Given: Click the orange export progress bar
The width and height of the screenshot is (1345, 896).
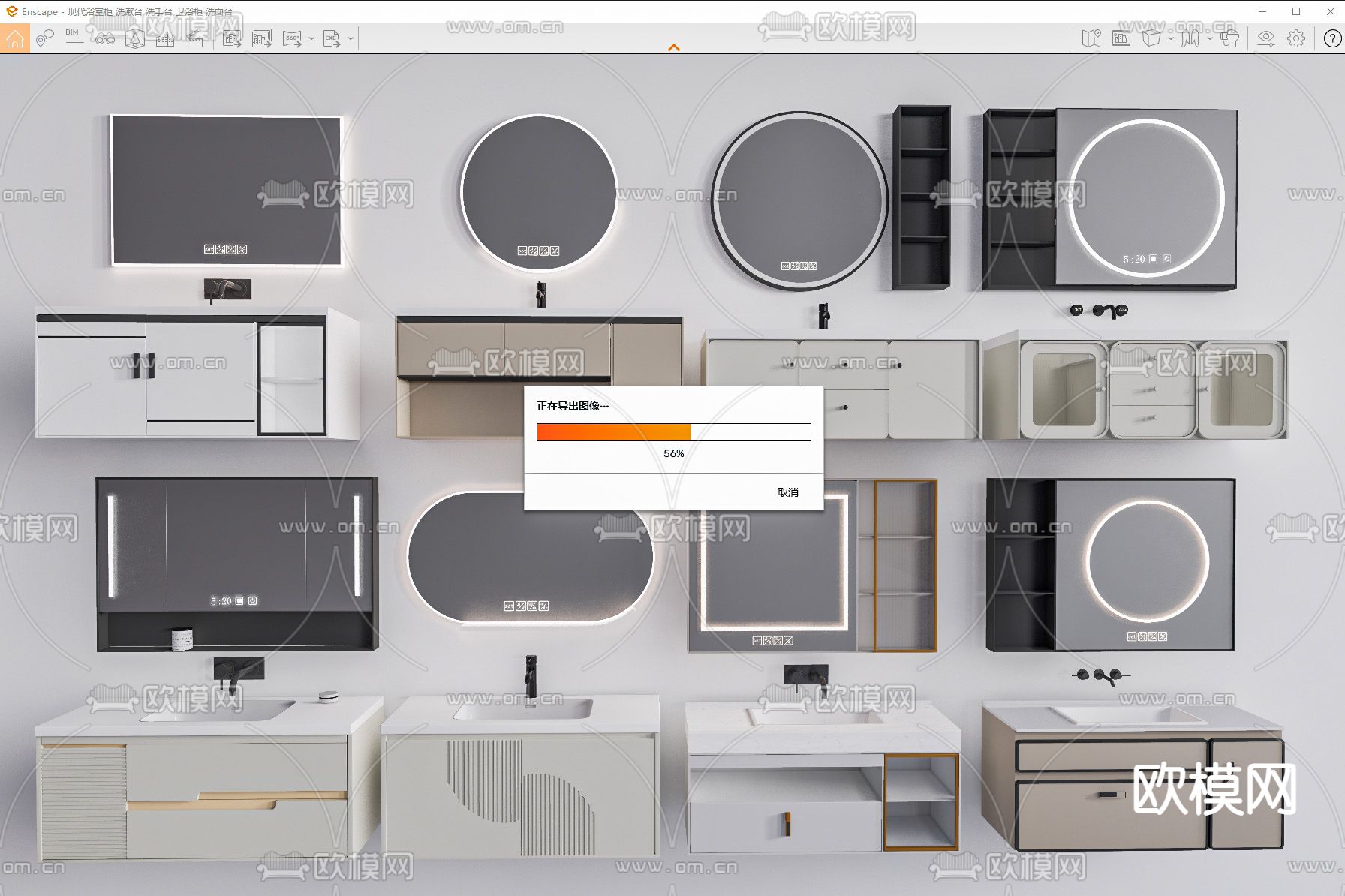Looking at the screenshot, I should [x=674, y=432].
